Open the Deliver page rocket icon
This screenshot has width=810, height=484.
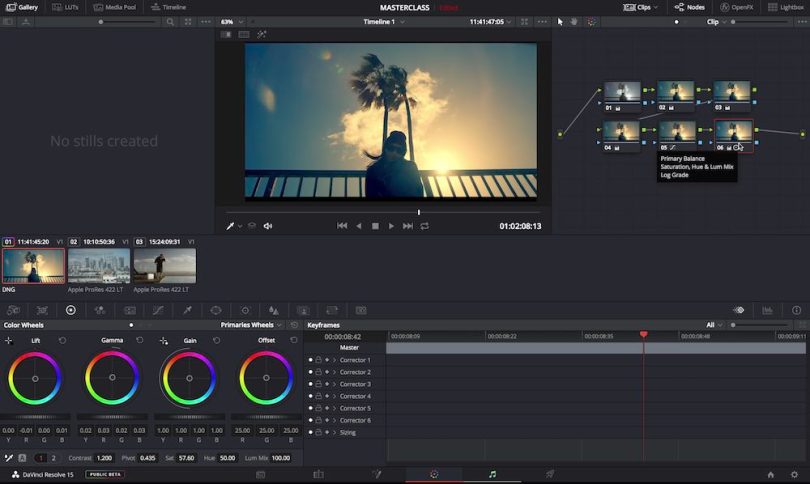549,474
